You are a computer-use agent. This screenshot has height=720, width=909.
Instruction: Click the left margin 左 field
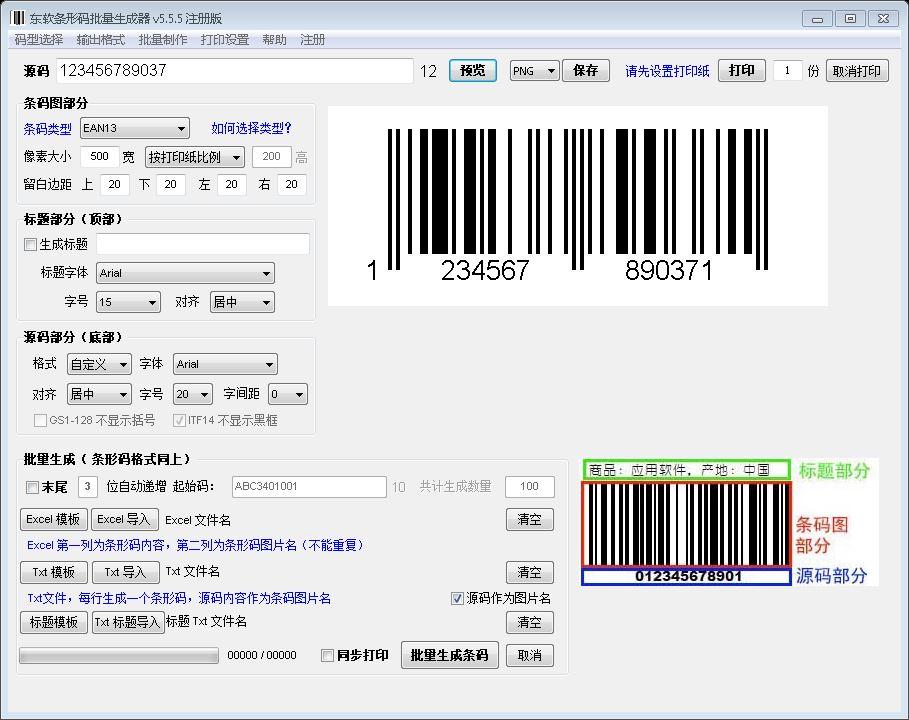(x=231, y=184)
